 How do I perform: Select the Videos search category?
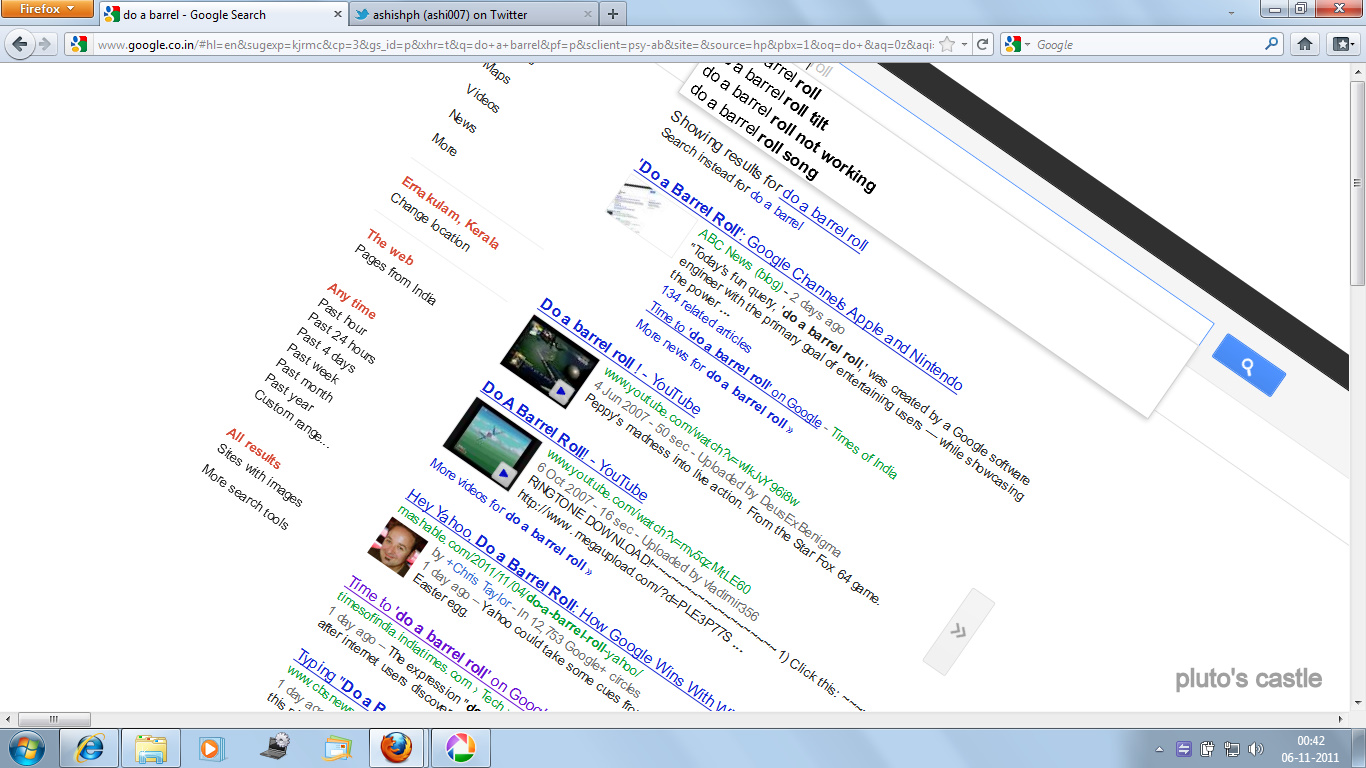pos(483,98)
